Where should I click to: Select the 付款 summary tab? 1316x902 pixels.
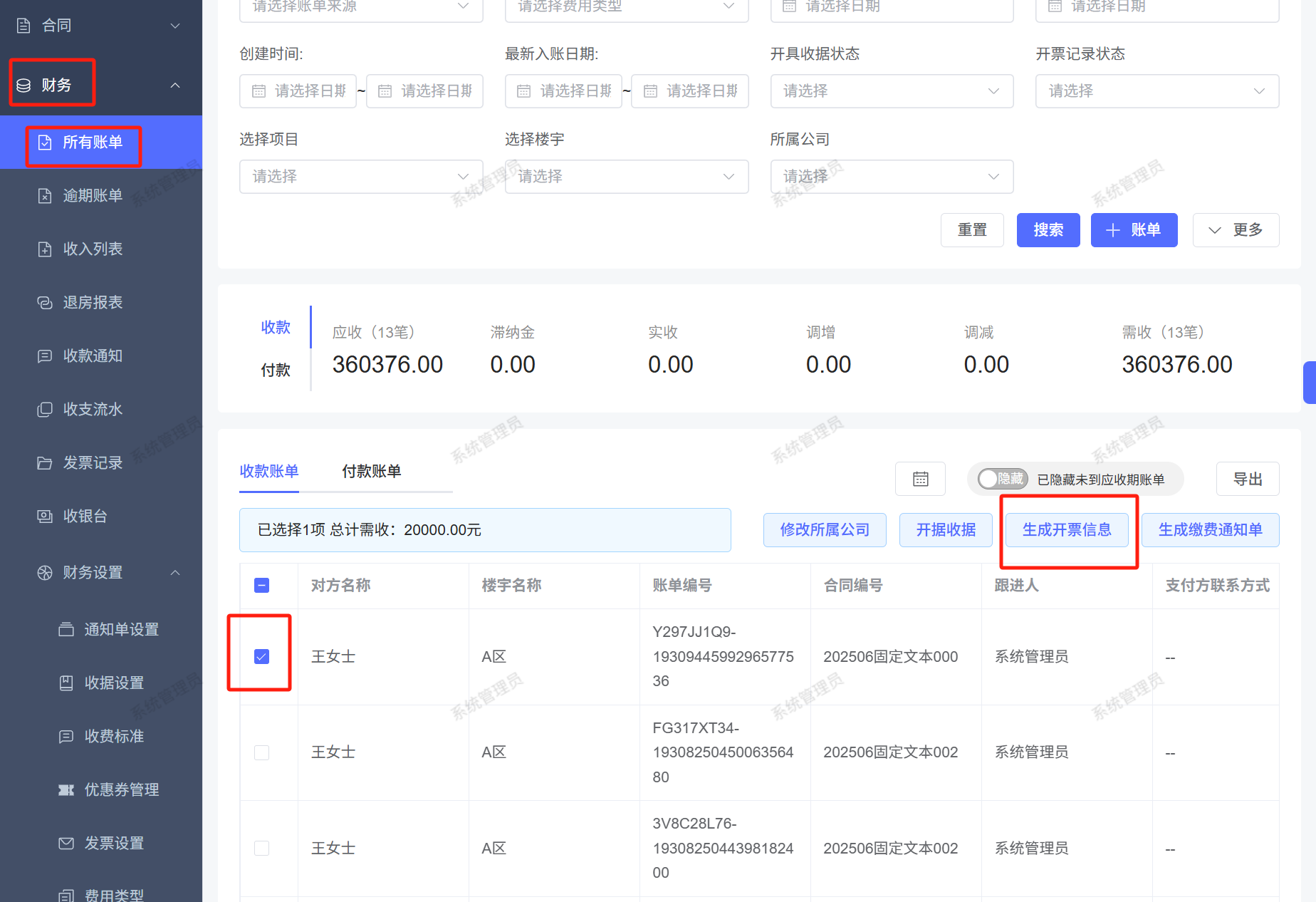[276, 370]
